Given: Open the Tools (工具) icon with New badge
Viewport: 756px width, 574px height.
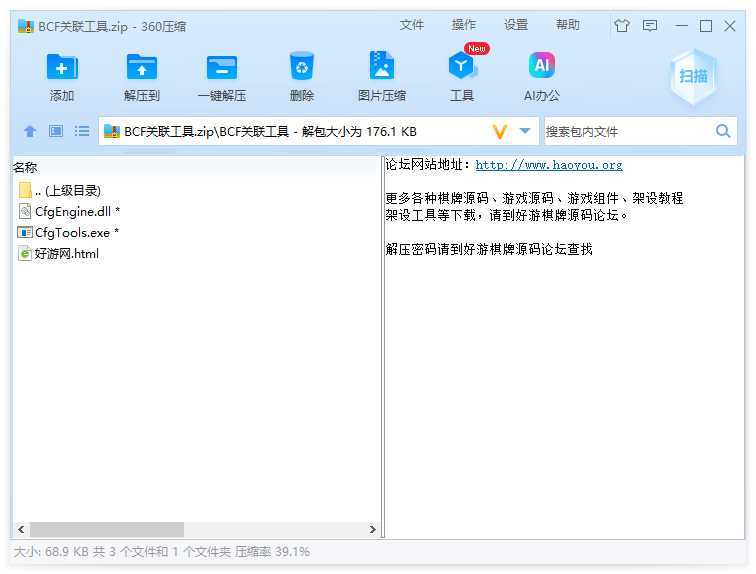Looking at the screenshot, I should click(461, 68).
